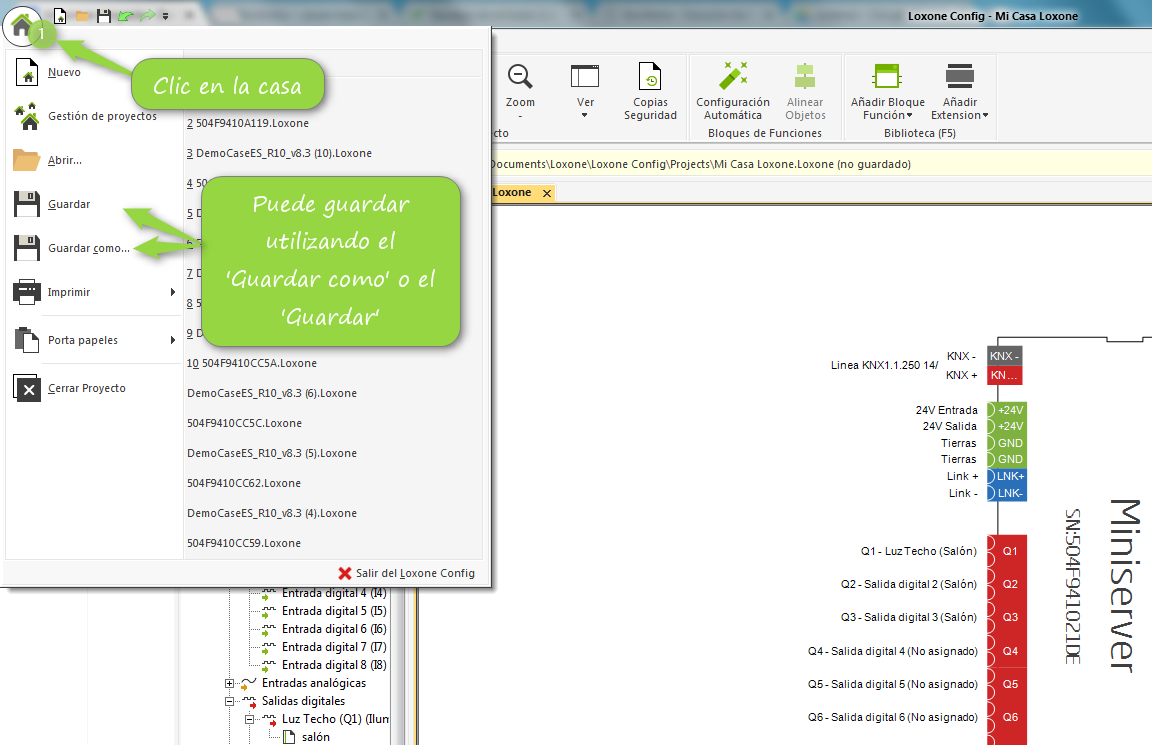Choose Cerrar Proyecto from the menu

point(86,388)
